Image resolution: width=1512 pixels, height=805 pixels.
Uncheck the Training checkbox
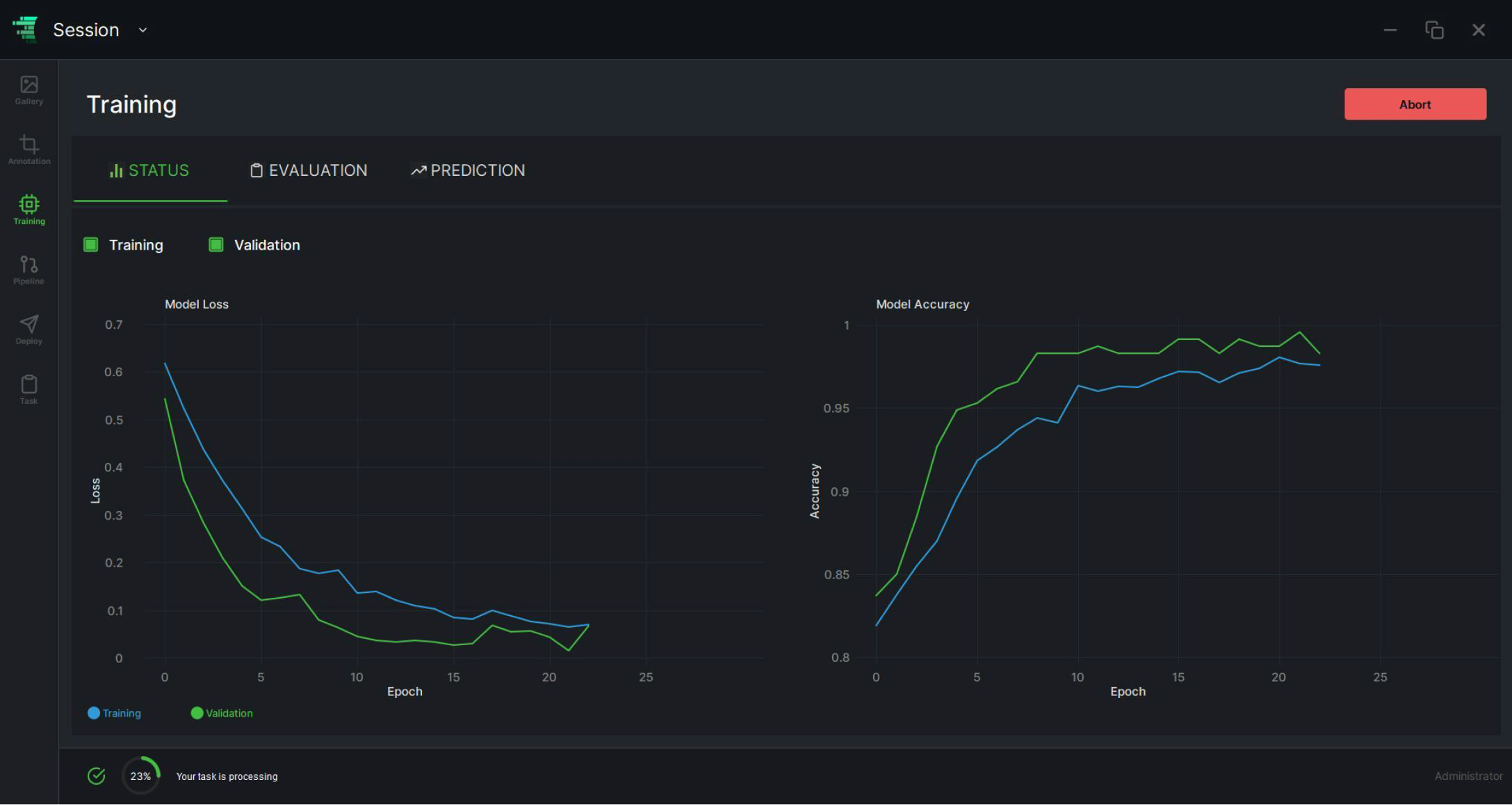tap(91, 245)
